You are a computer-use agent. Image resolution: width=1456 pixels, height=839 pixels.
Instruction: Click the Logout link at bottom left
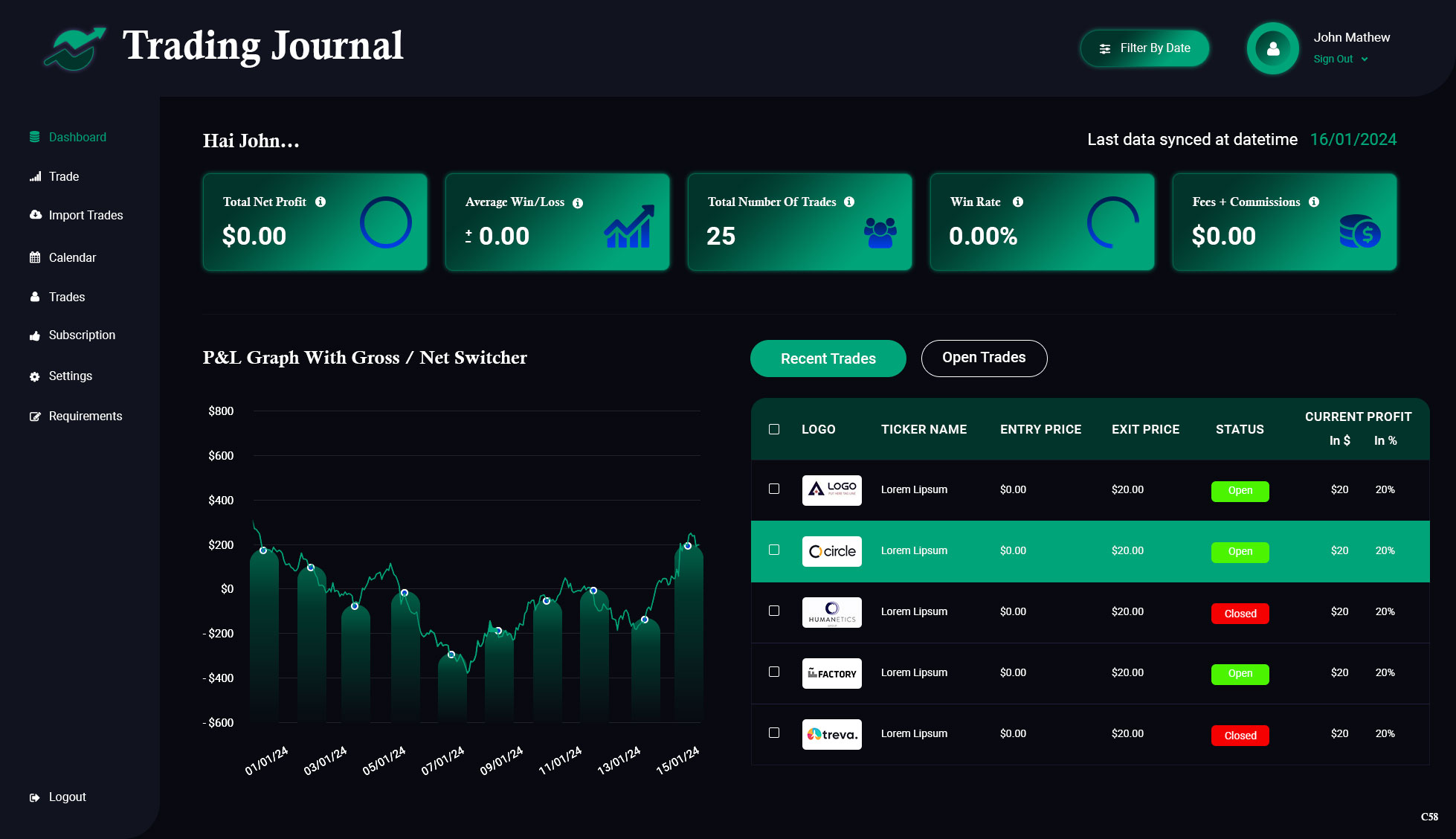(67, 797)
